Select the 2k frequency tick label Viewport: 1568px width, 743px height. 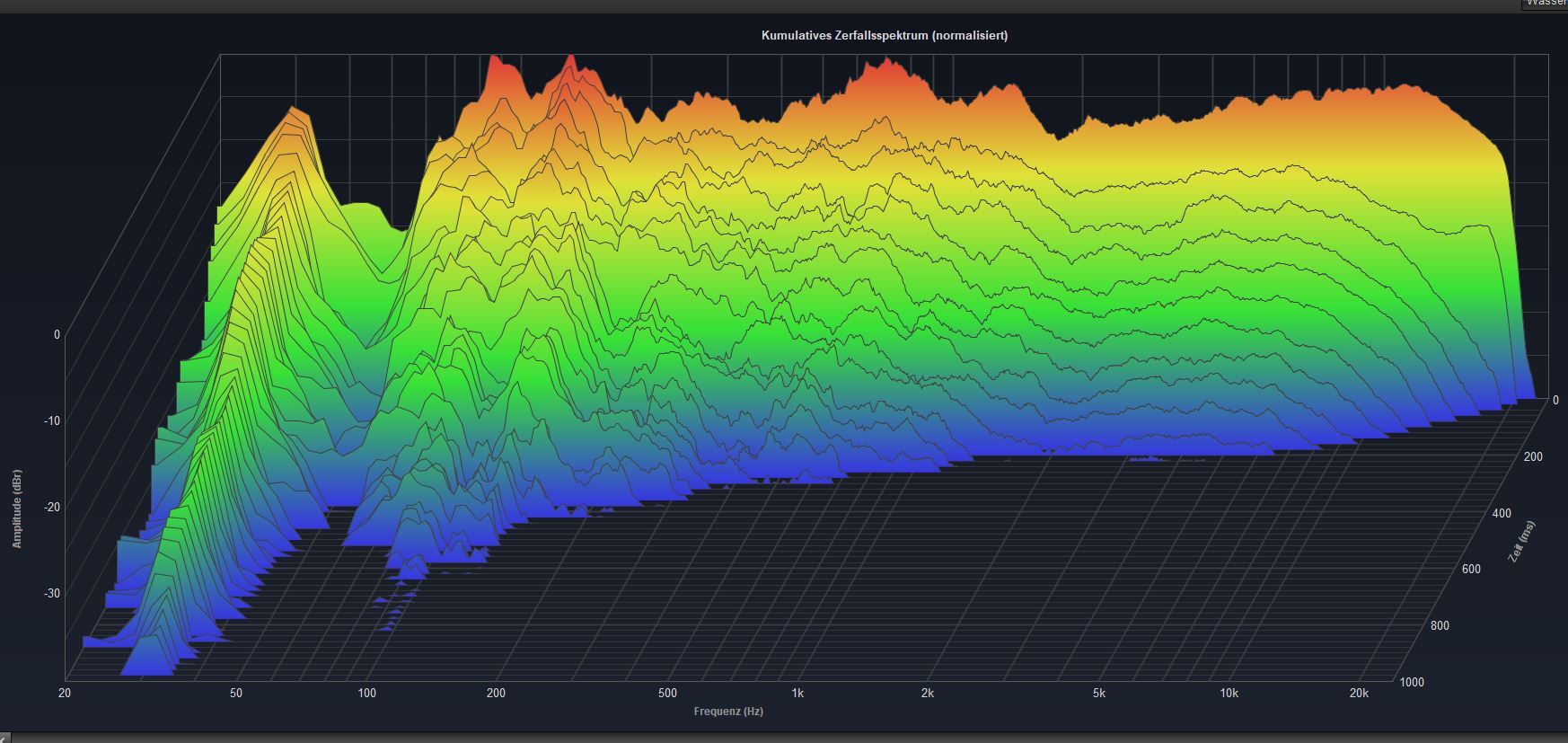point(928,694)
